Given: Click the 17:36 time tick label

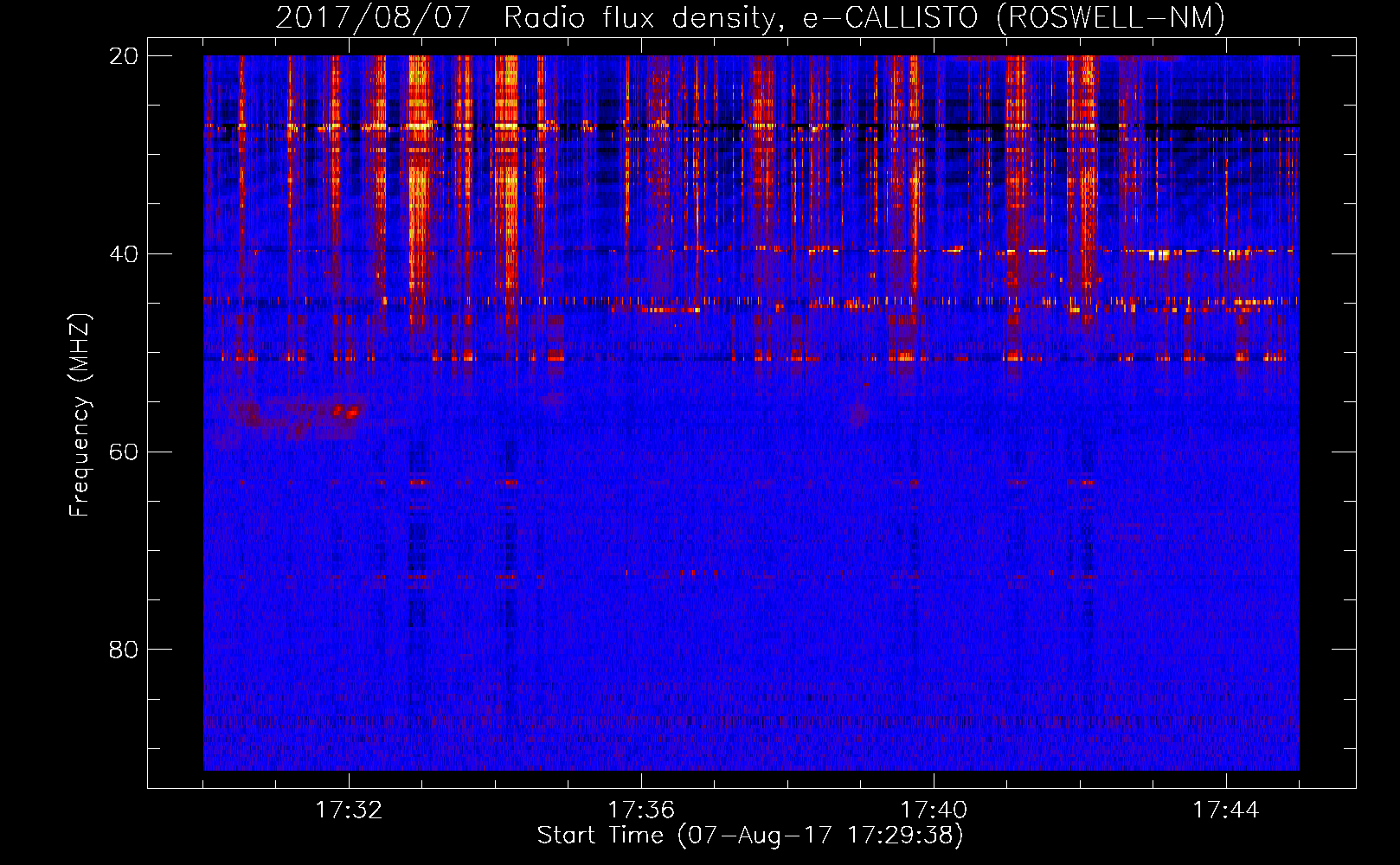Looking at the screenshot, I should 641,811.
